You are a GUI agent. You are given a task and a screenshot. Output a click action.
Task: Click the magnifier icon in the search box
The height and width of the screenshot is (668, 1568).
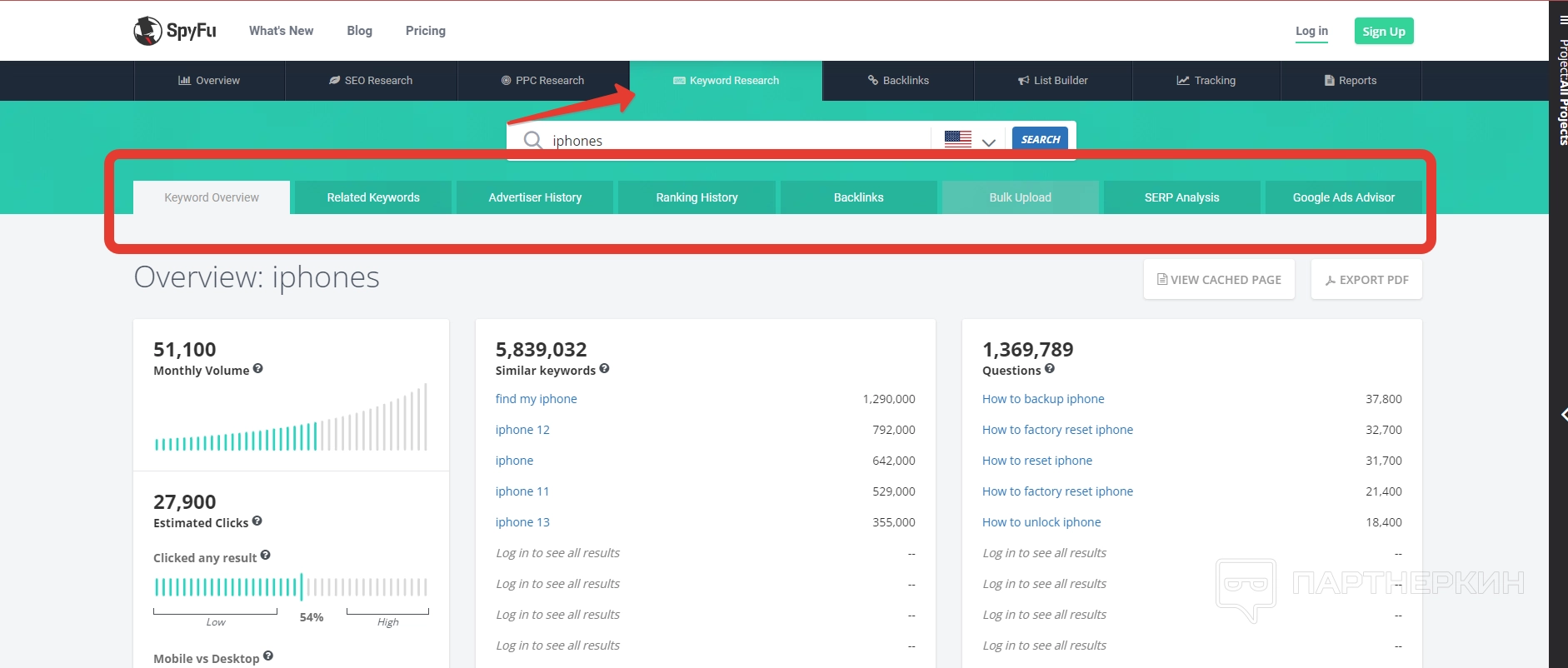pyautogui.click(x=532, y=140)
